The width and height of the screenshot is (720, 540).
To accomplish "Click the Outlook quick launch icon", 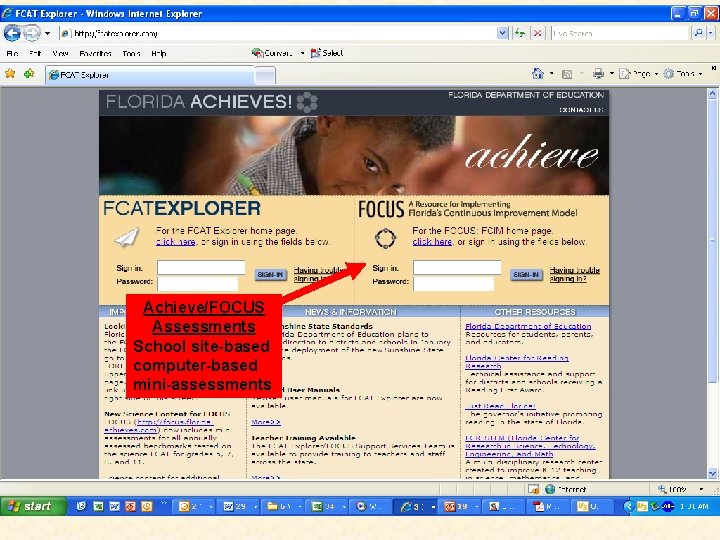I will 147,506.
